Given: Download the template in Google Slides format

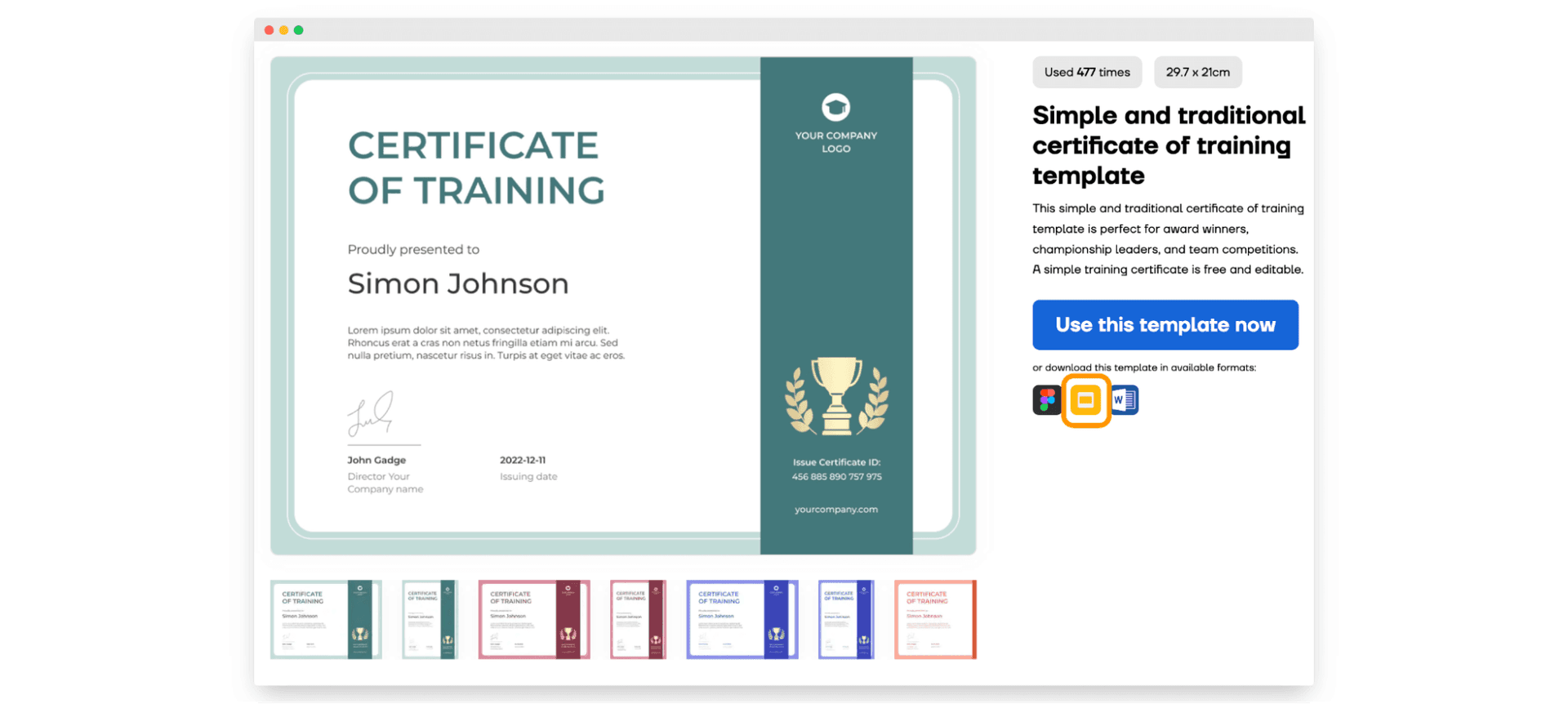Looking at the screenshot, I should click(1085, 400).
